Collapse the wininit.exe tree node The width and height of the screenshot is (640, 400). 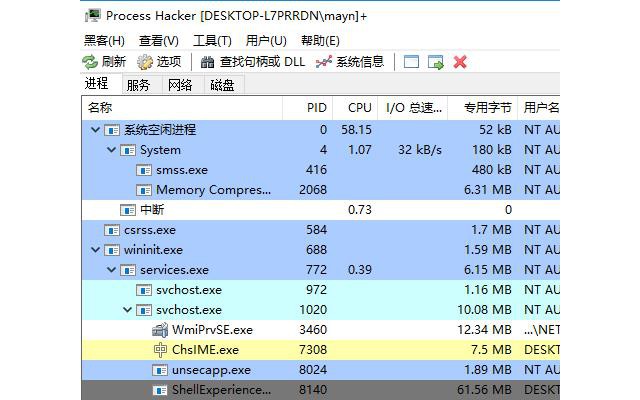pyautogui.click(x=95, y=249)
